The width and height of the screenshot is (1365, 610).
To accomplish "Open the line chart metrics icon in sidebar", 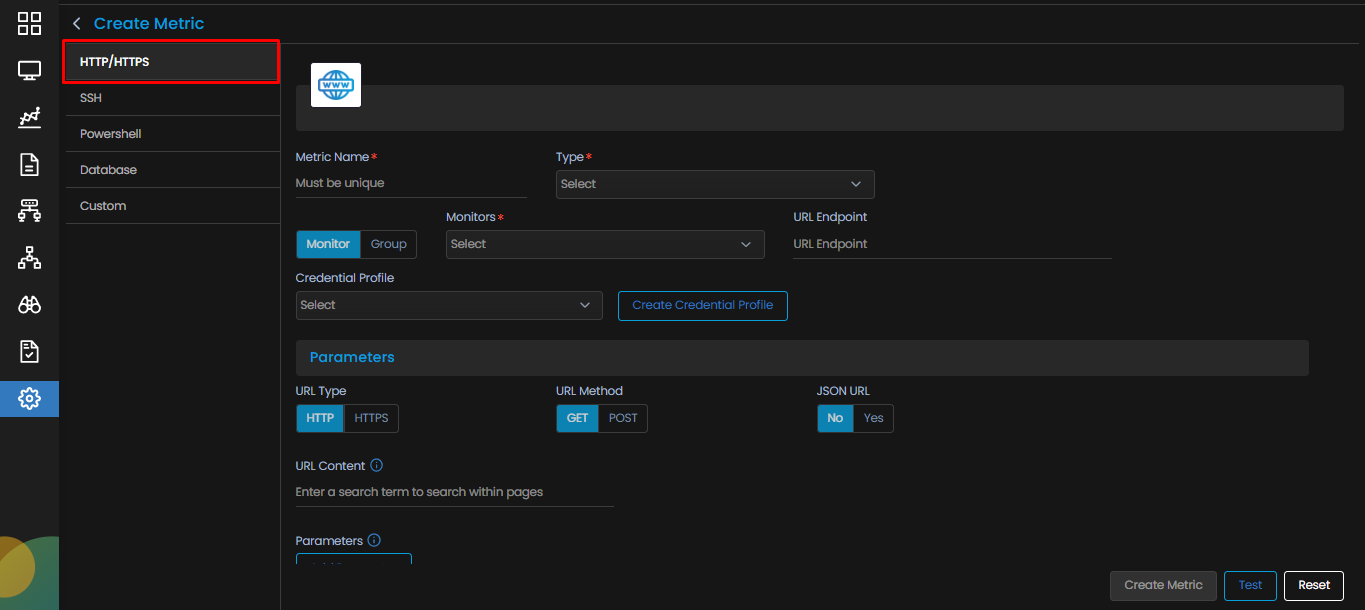I will click(29, 118).
